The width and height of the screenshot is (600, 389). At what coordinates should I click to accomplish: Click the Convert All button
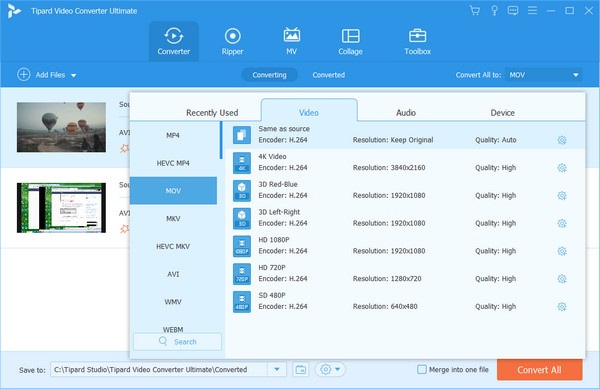(540, 369)
